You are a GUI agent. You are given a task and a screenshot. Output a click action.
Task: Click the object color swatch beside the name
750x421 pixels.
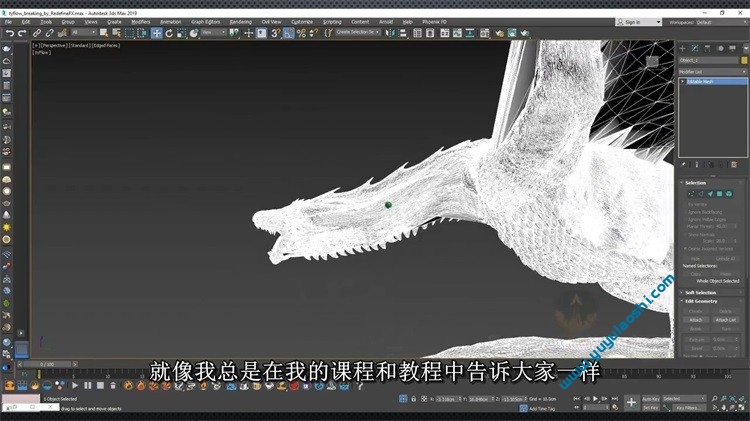click(x=744, y=60)
